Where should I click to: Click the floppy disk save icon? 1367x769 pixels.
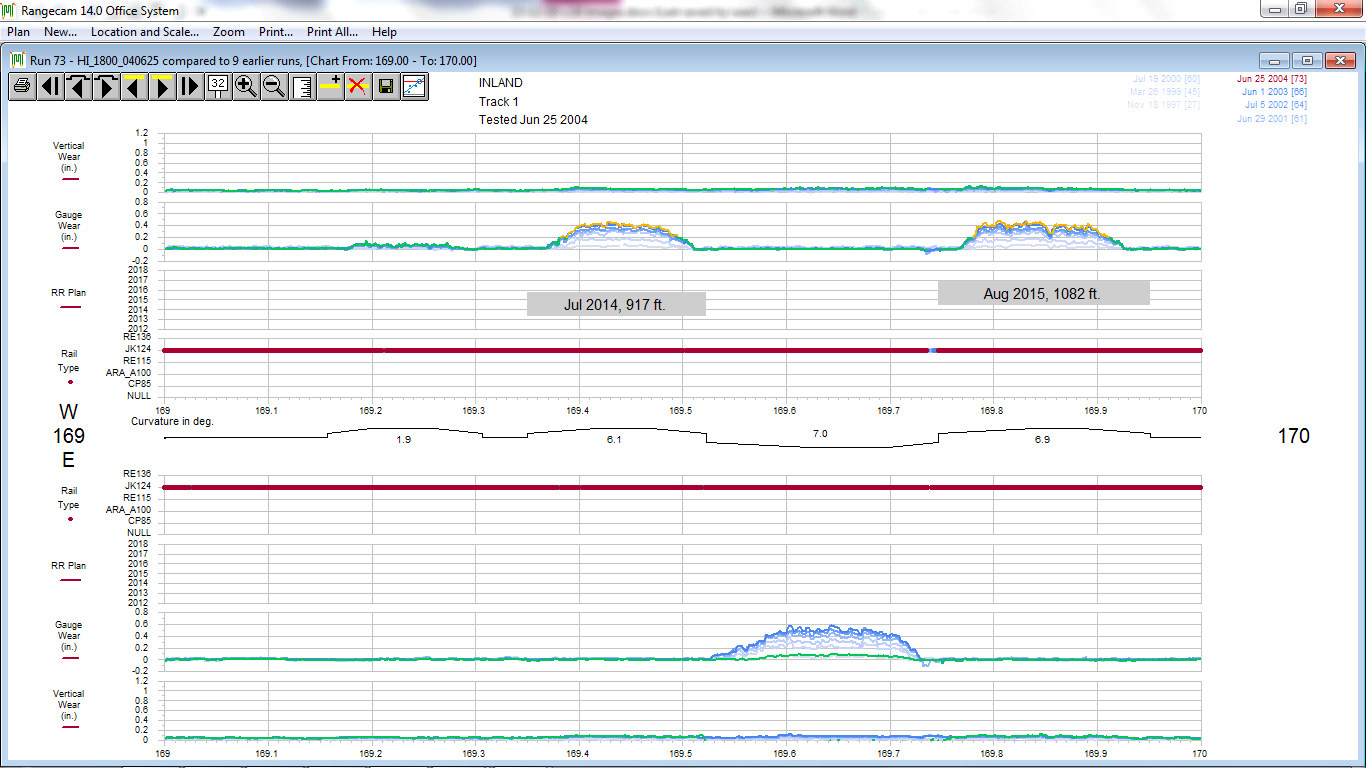pyautogui.click(x=385, y=86)
